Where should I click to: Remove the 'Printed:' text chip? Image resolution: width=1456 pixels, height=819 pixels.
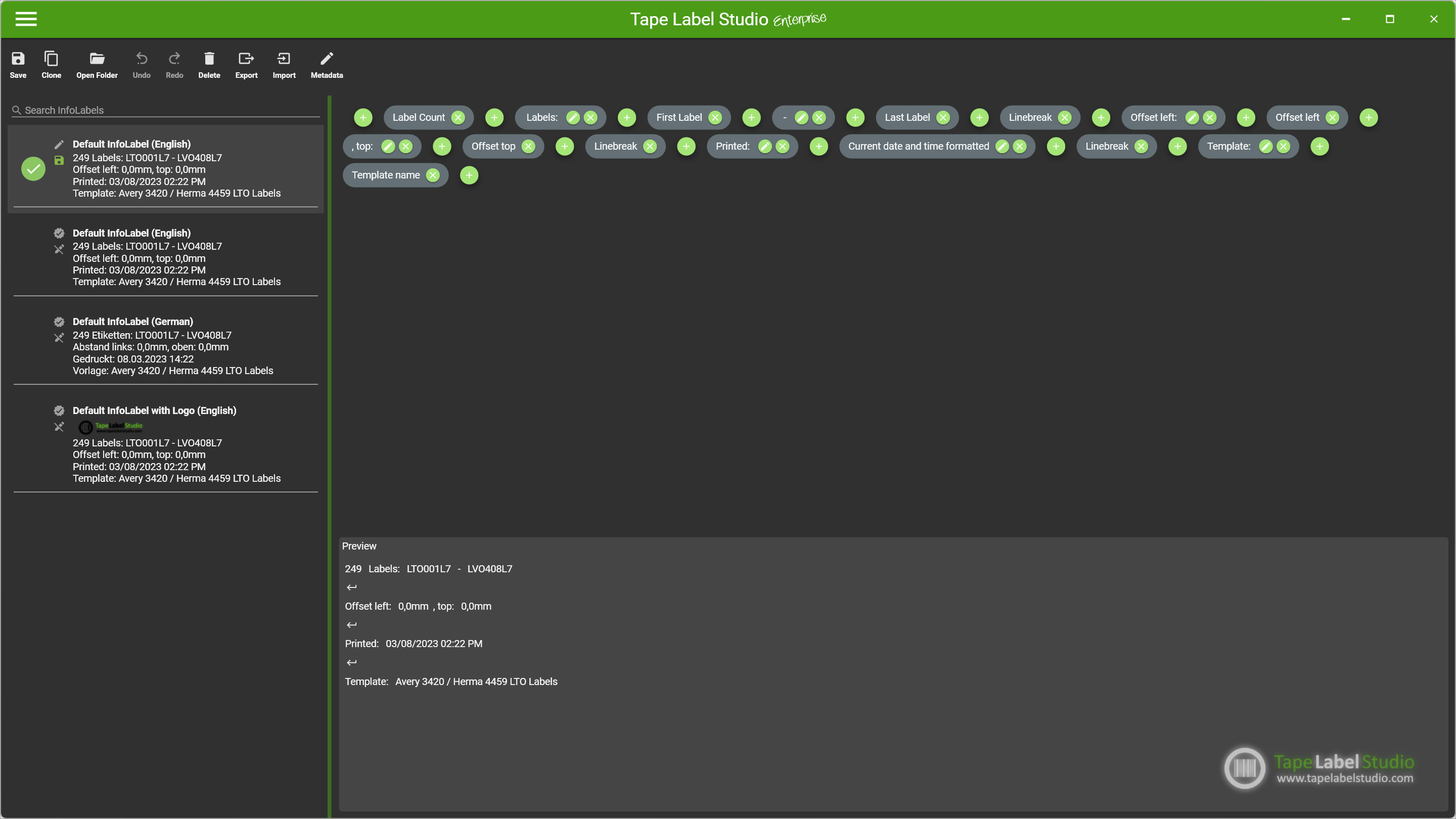pos(782,147)
